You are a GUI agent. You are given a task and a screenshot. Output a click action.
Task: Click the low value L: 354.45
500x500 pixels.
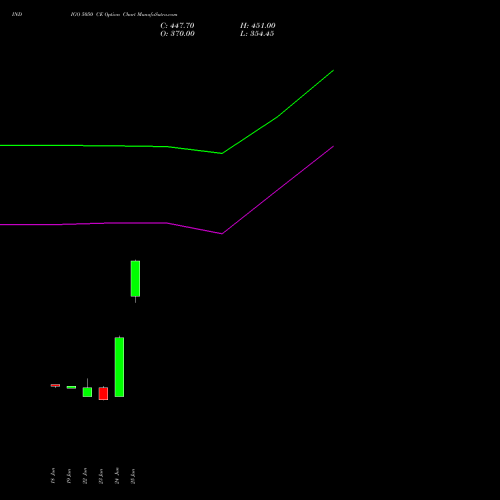point(257,34)
